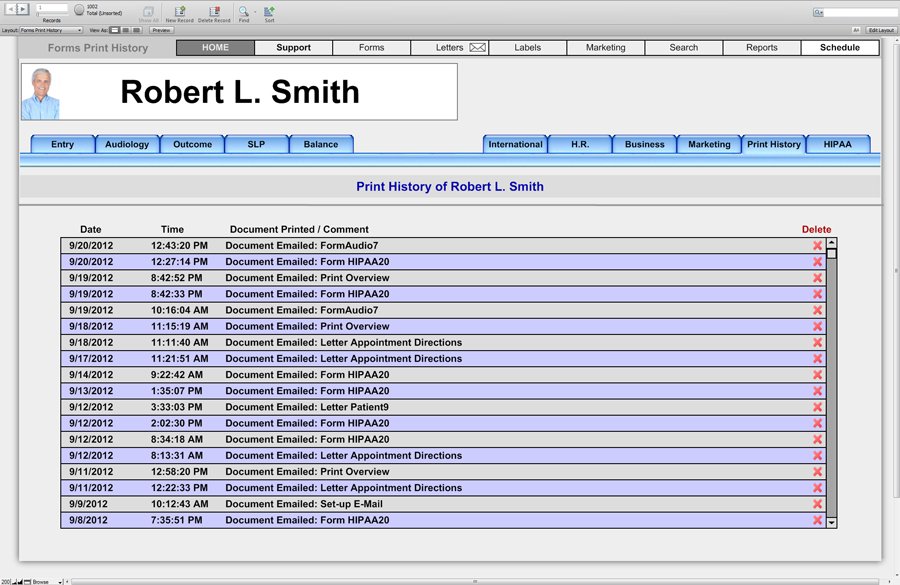Screen dimensions: 900x585
Task: Switch to View As table
Action: point(137,30)
